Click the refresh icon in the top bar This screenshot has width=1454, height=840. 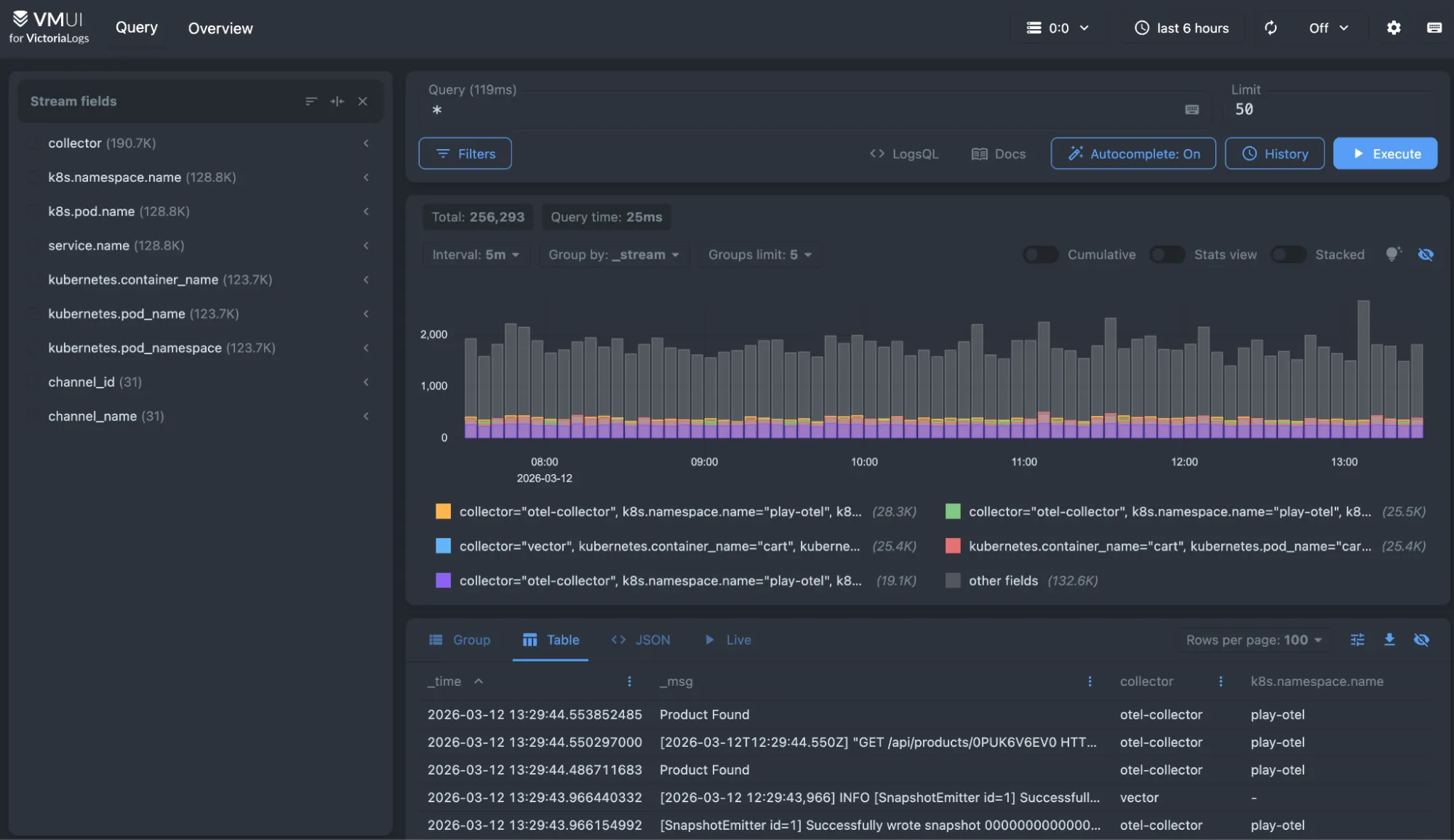pyautogui.click(x=1270, y=28)
